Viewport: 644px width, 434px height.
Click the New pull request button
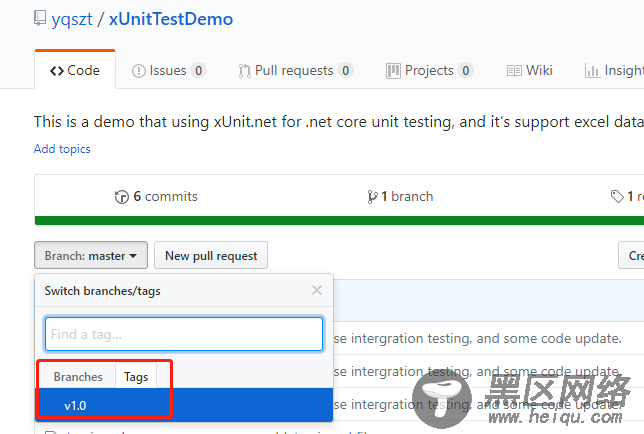[211, 255]
